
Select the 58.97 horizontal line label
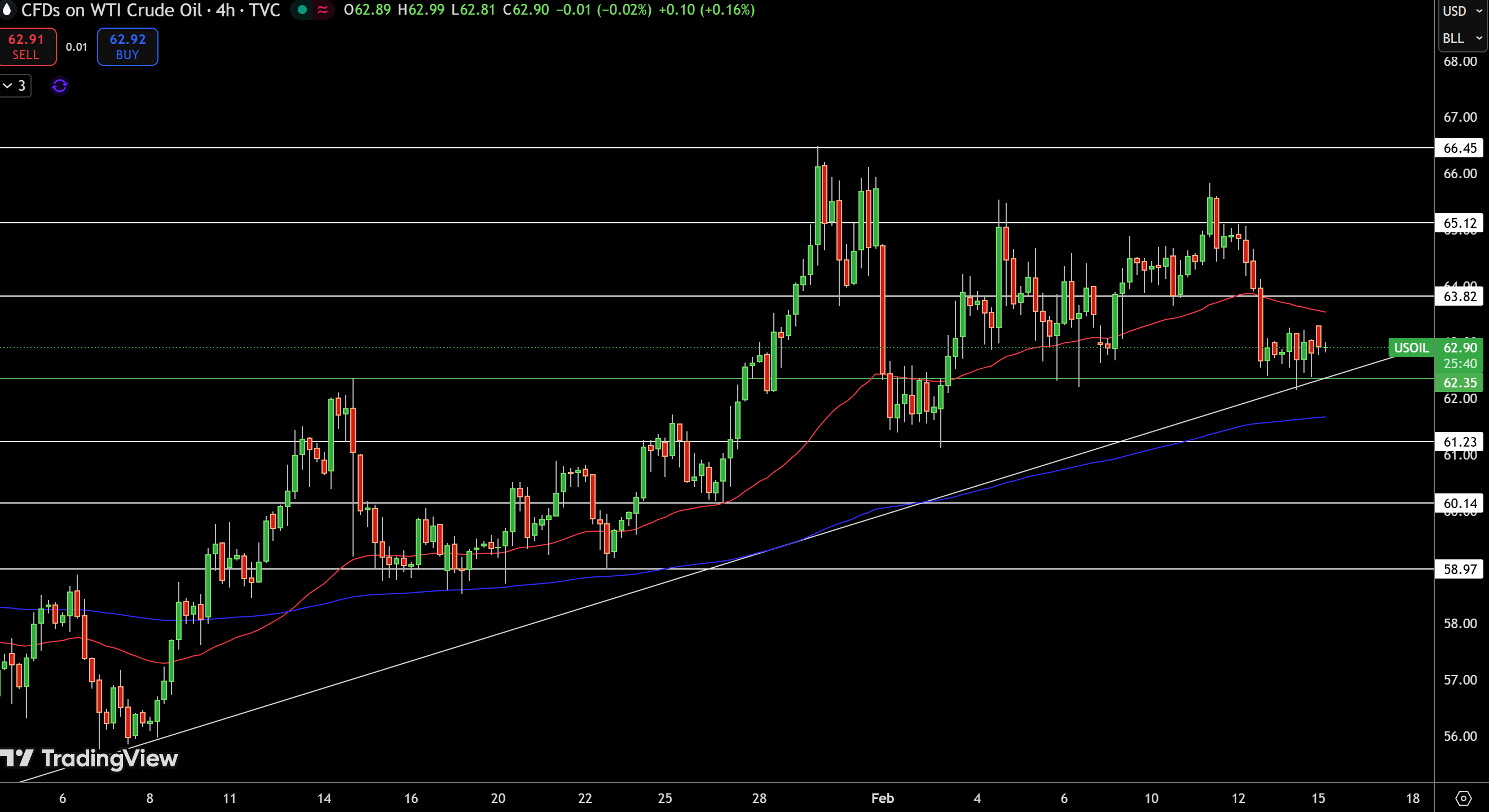(x=1460, y=570)
